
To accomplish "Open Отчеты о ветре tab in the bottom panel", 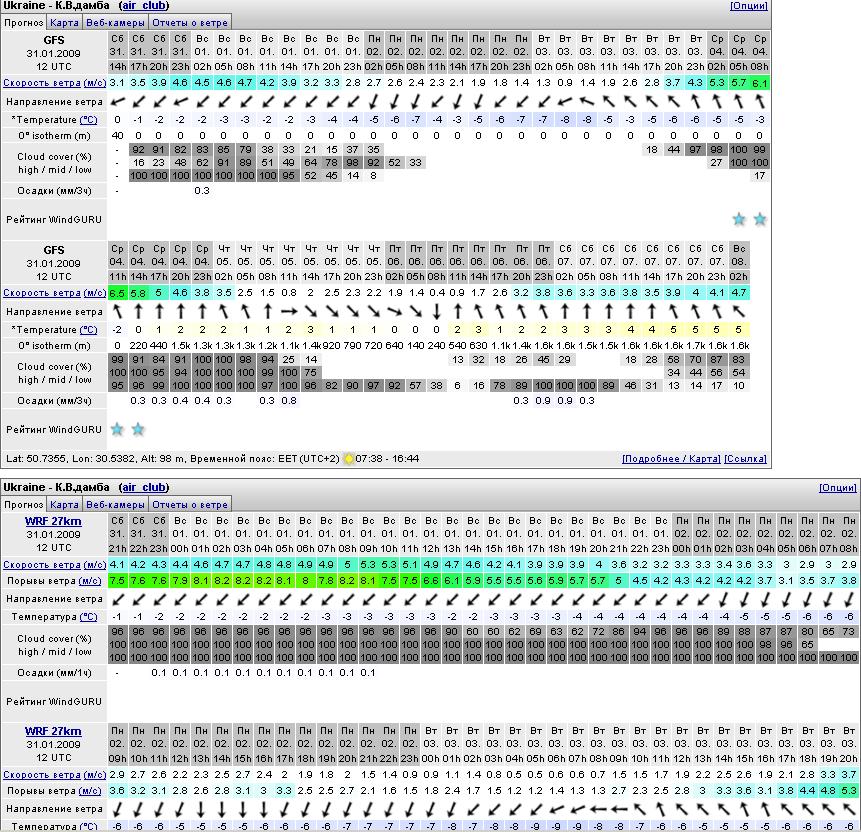I will pyautogui.click(x=190, y=504).
